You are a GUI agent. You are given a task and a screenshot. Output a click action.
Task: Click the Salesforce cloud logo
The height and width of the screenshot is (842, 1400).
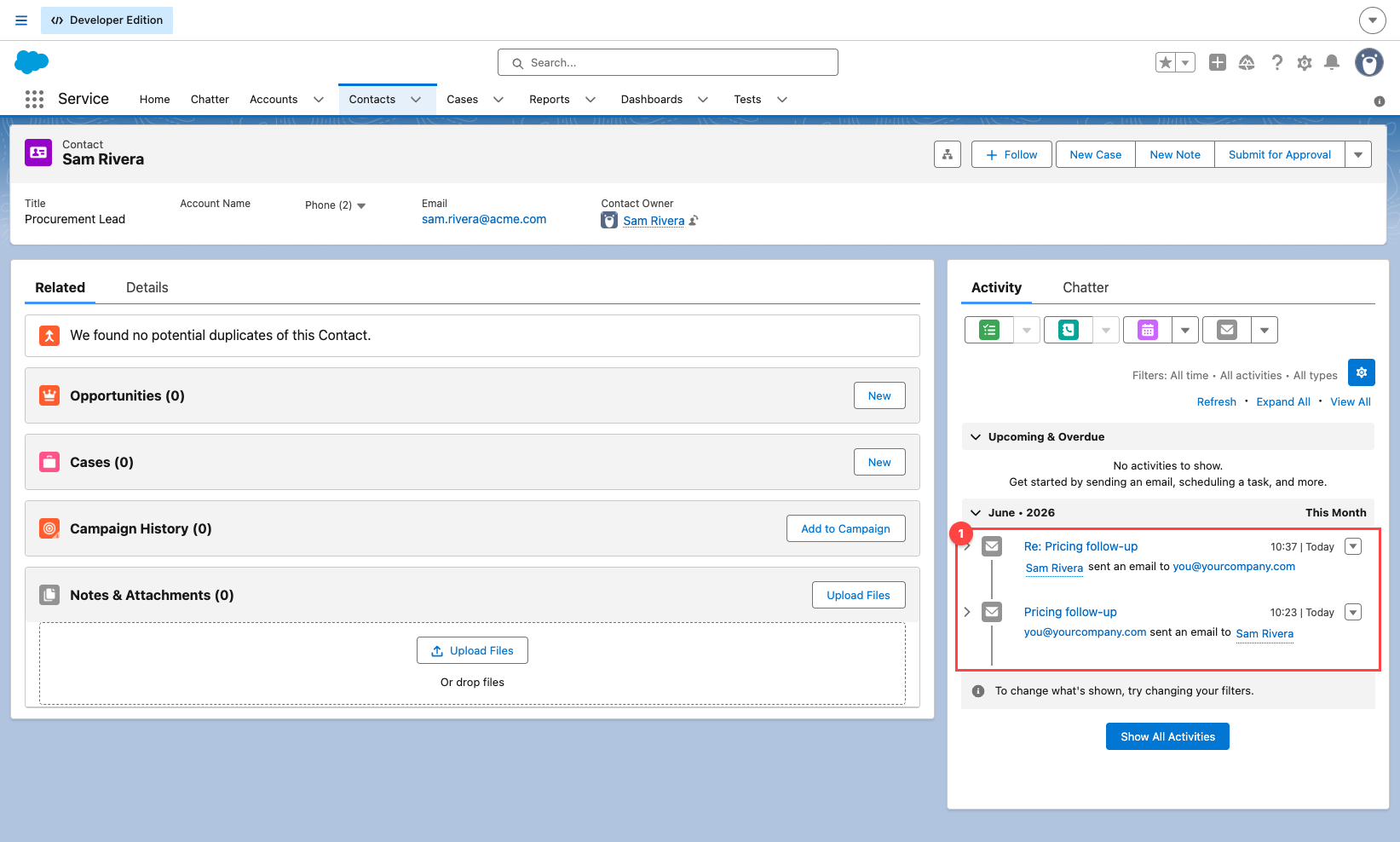pos(32,61)
